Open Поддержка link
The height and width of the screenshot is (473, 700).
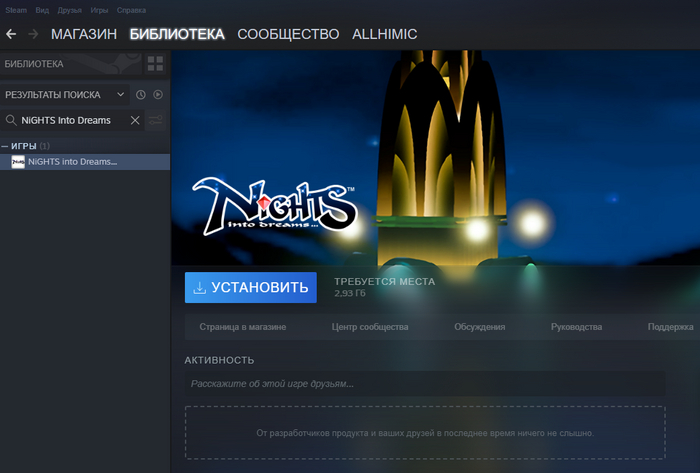tap(671, 327)
